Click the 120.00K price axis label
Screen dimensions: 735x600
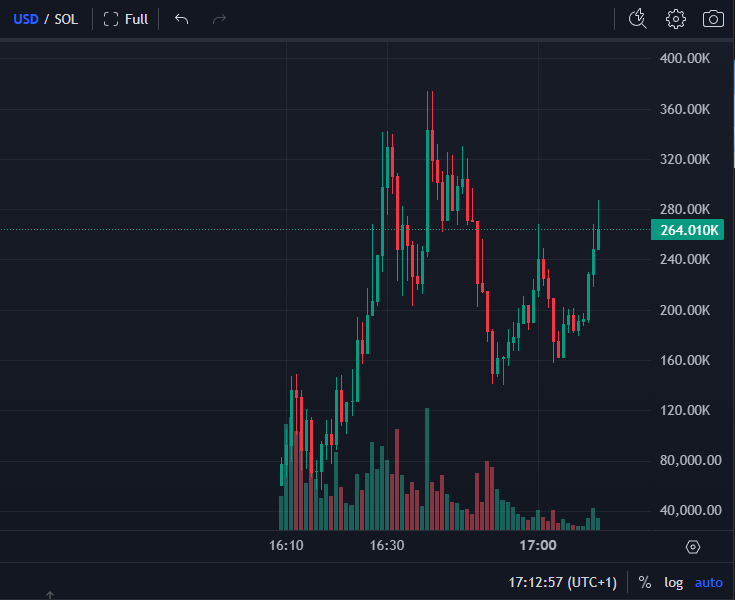(685, 411)
